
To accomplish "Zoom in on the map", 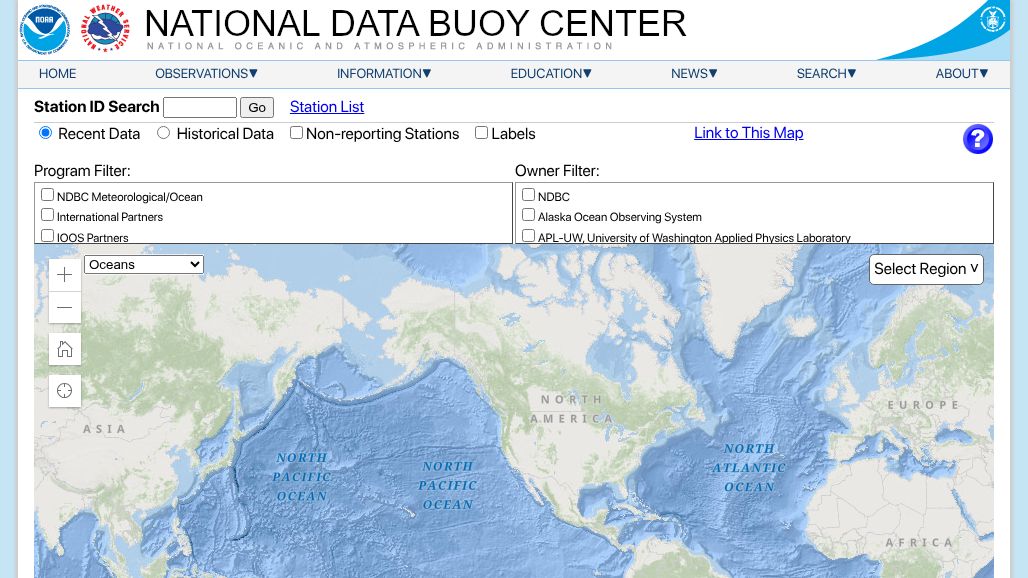I will (x=65, y=275).
